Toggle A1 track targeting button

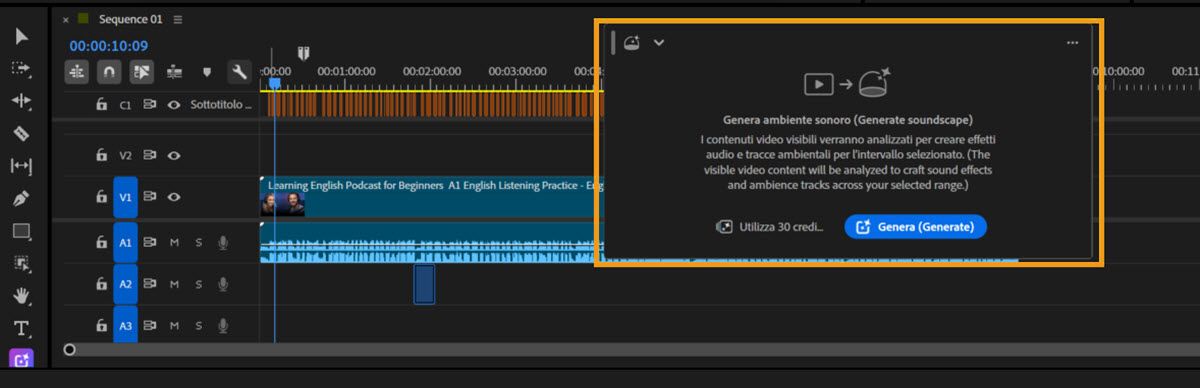pos(125,242)
